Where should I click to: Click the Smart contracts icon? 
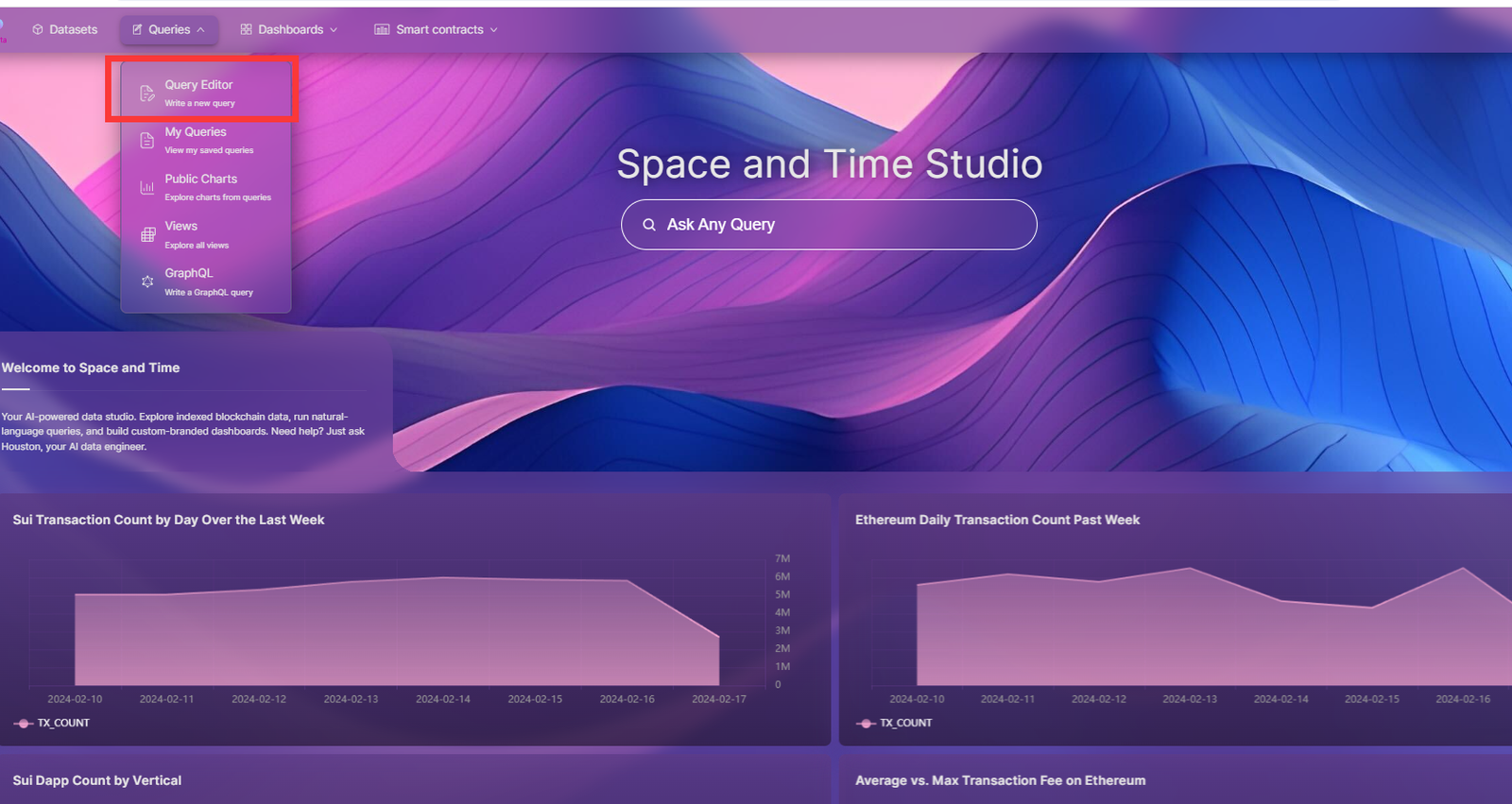click(x=382, y=29)
